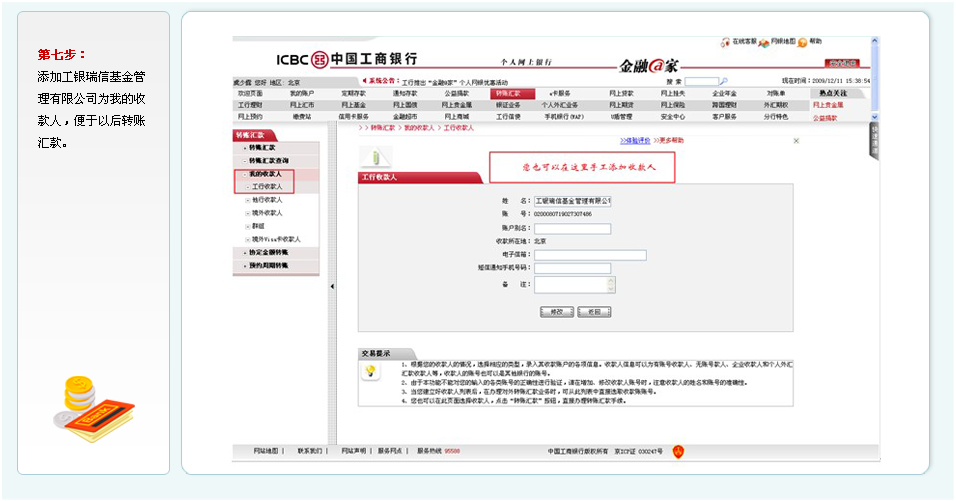Select 工行收款人 in the sidebar tree
This screenshot has height=501, width=956.
pyautogui.click(x=267, y=187)
